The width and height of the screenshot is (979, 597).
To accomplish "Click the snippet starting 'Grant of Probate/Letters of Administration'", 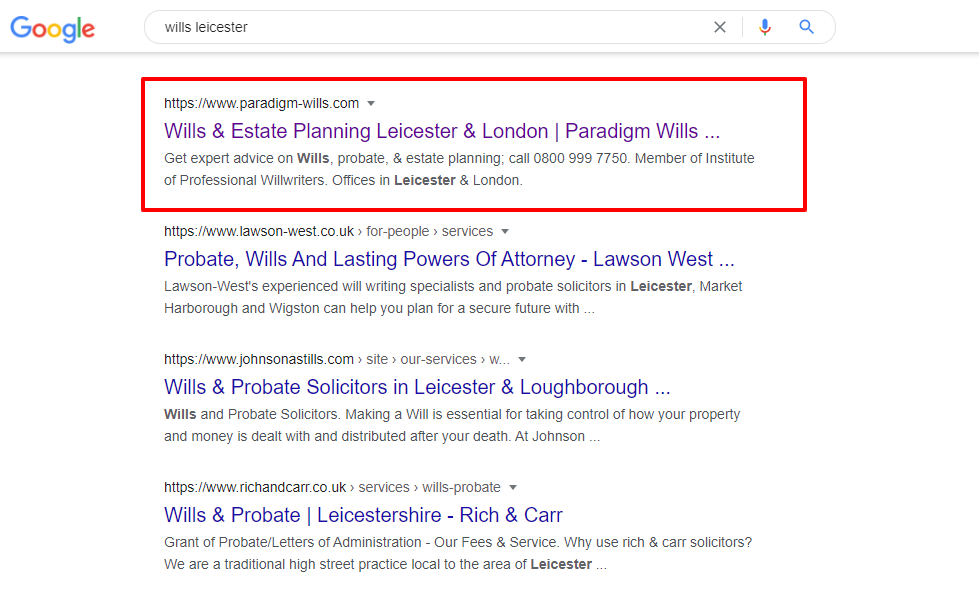I will tap(458, 553).
